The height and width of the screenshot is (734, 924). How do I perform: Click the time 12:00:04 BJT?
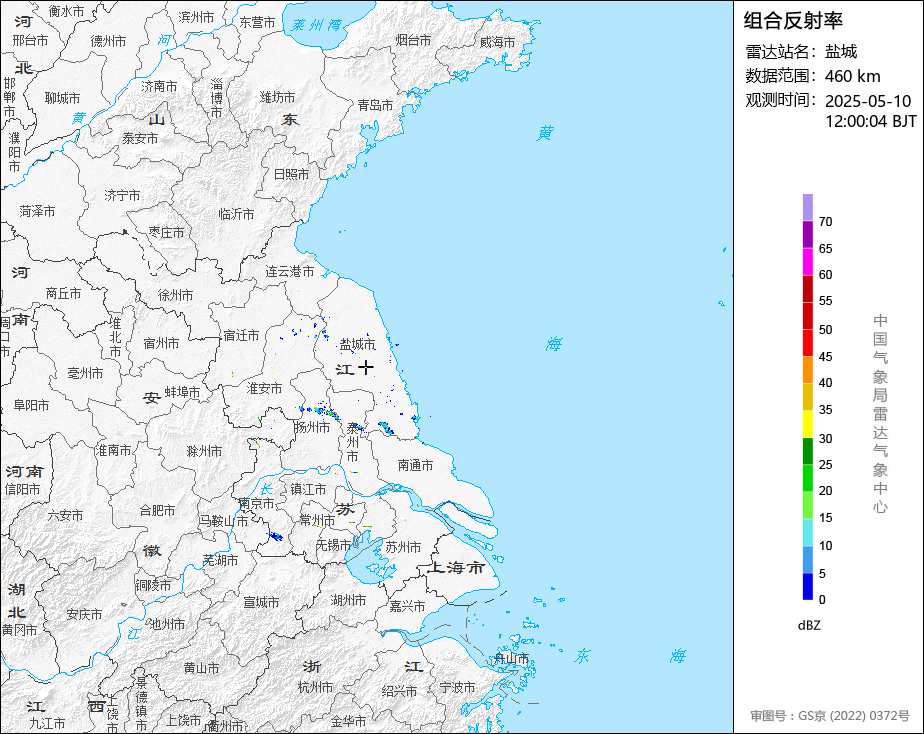coord(871,121)
